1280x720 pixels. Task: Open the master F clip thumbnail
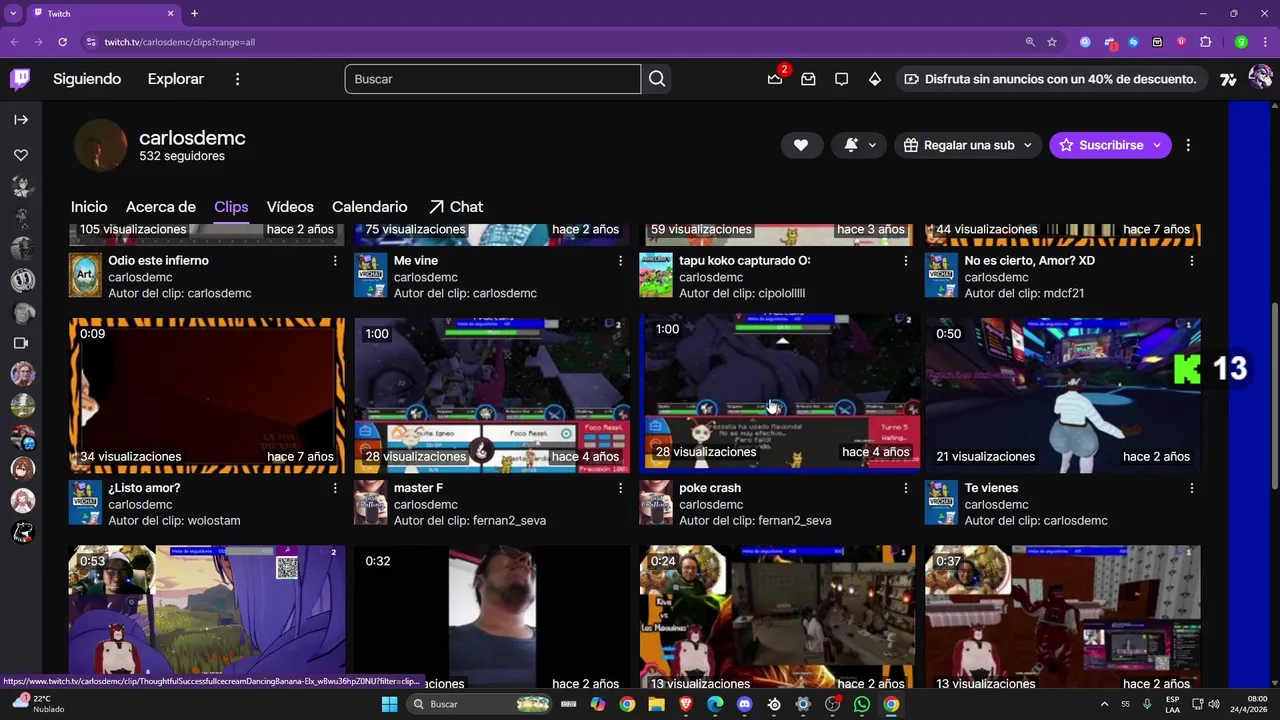click(492, 396)
